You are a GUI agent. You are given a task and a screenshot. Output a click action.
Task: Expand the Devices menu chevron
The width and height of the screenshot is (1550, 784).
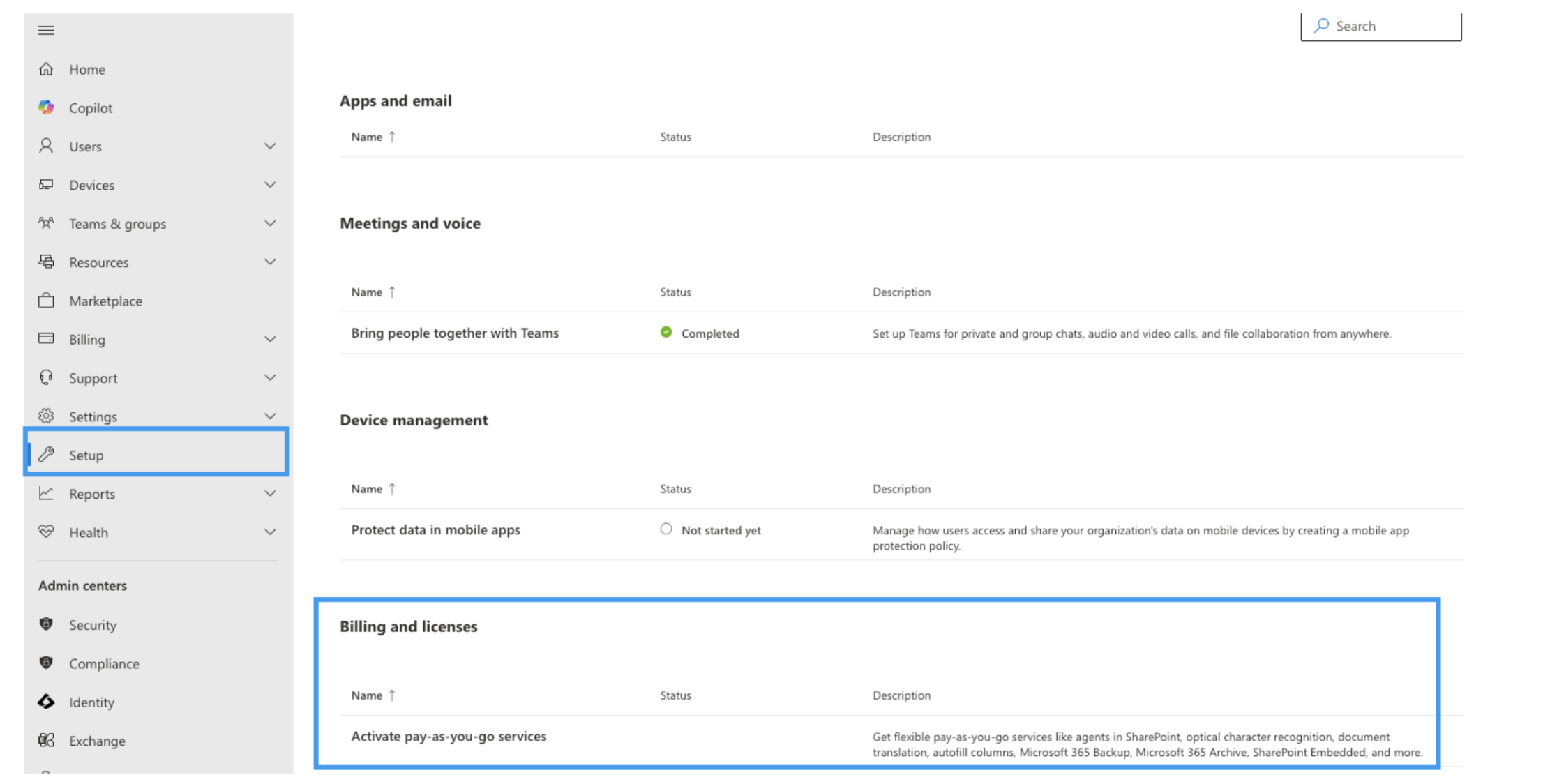pyautogui.click(x=270, y=184)
